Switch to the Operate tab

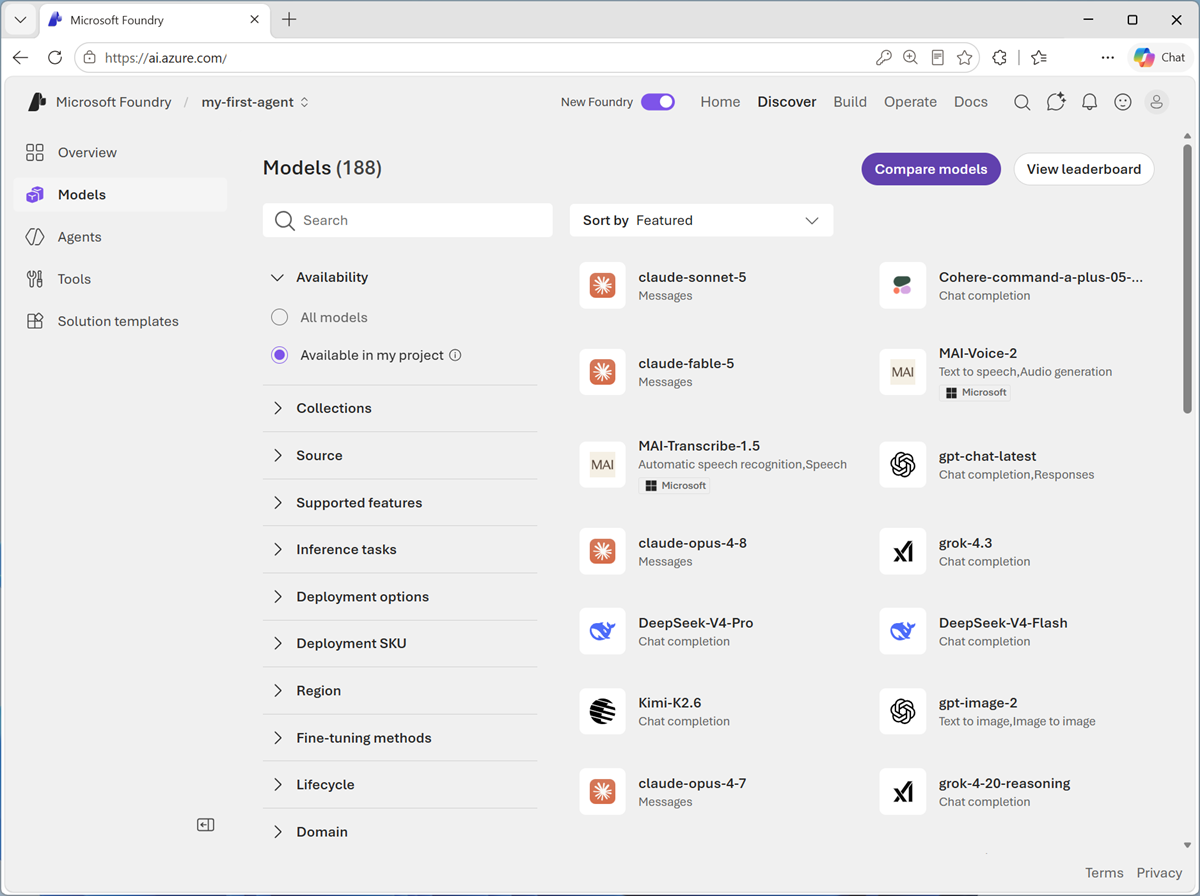point(910,102)
